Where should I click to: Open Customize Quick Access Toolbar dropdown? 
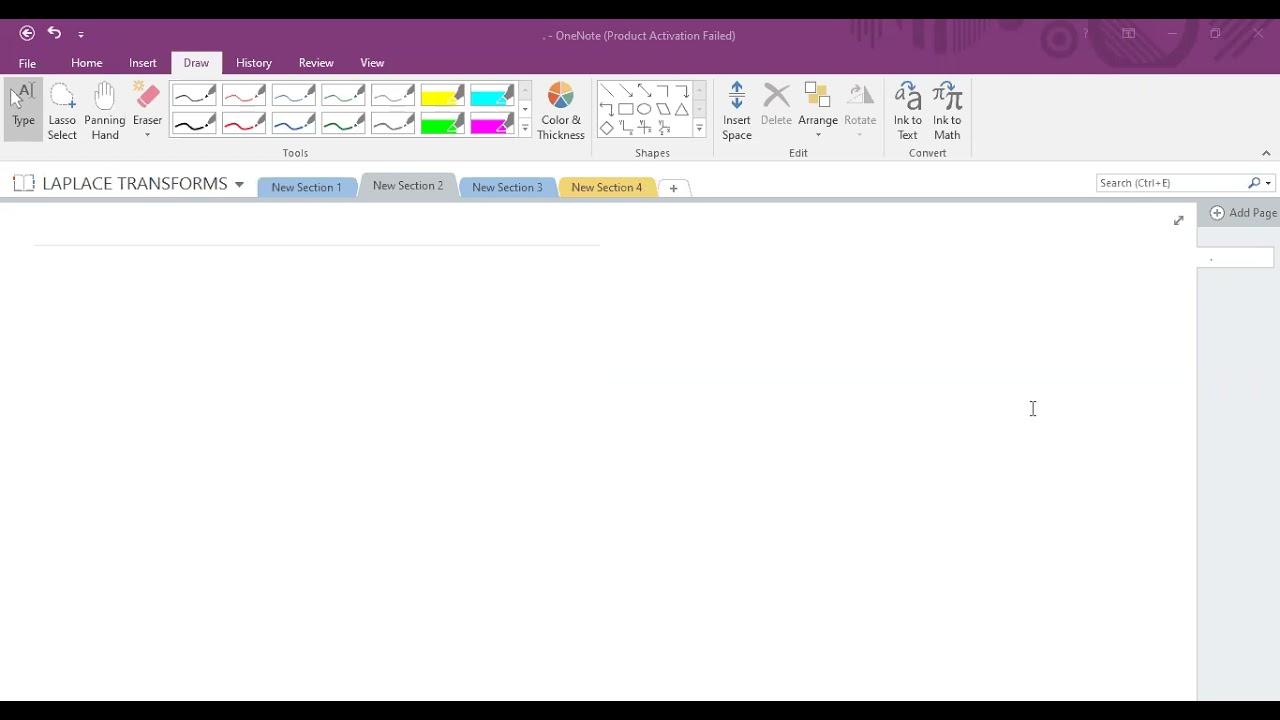click(81, 34)
